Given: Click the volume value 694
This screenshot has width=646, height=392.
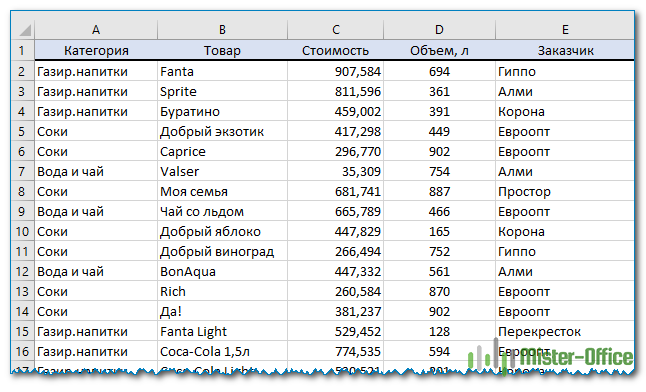Looking at the screenshot, I should point(439,72).
